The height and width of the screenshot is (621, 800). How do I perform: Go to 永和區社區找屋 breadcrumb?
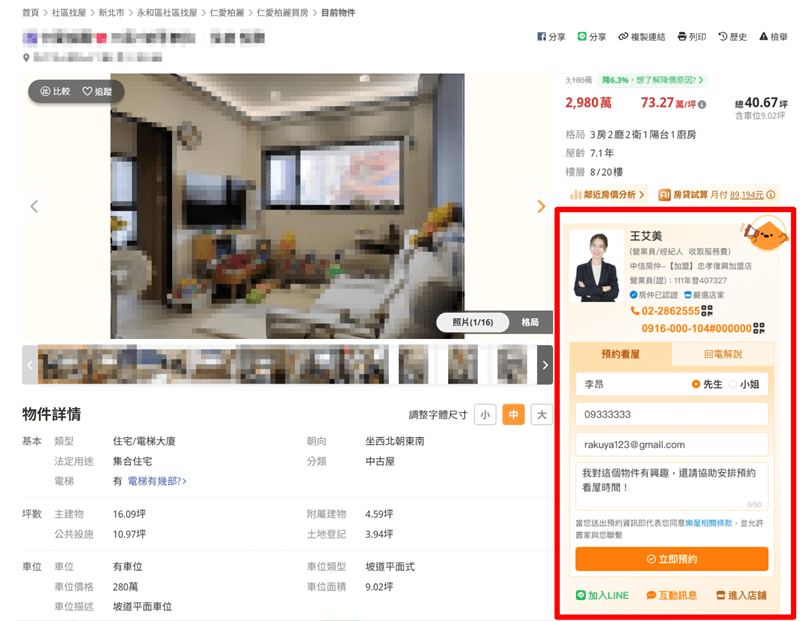tap(167, 13)
